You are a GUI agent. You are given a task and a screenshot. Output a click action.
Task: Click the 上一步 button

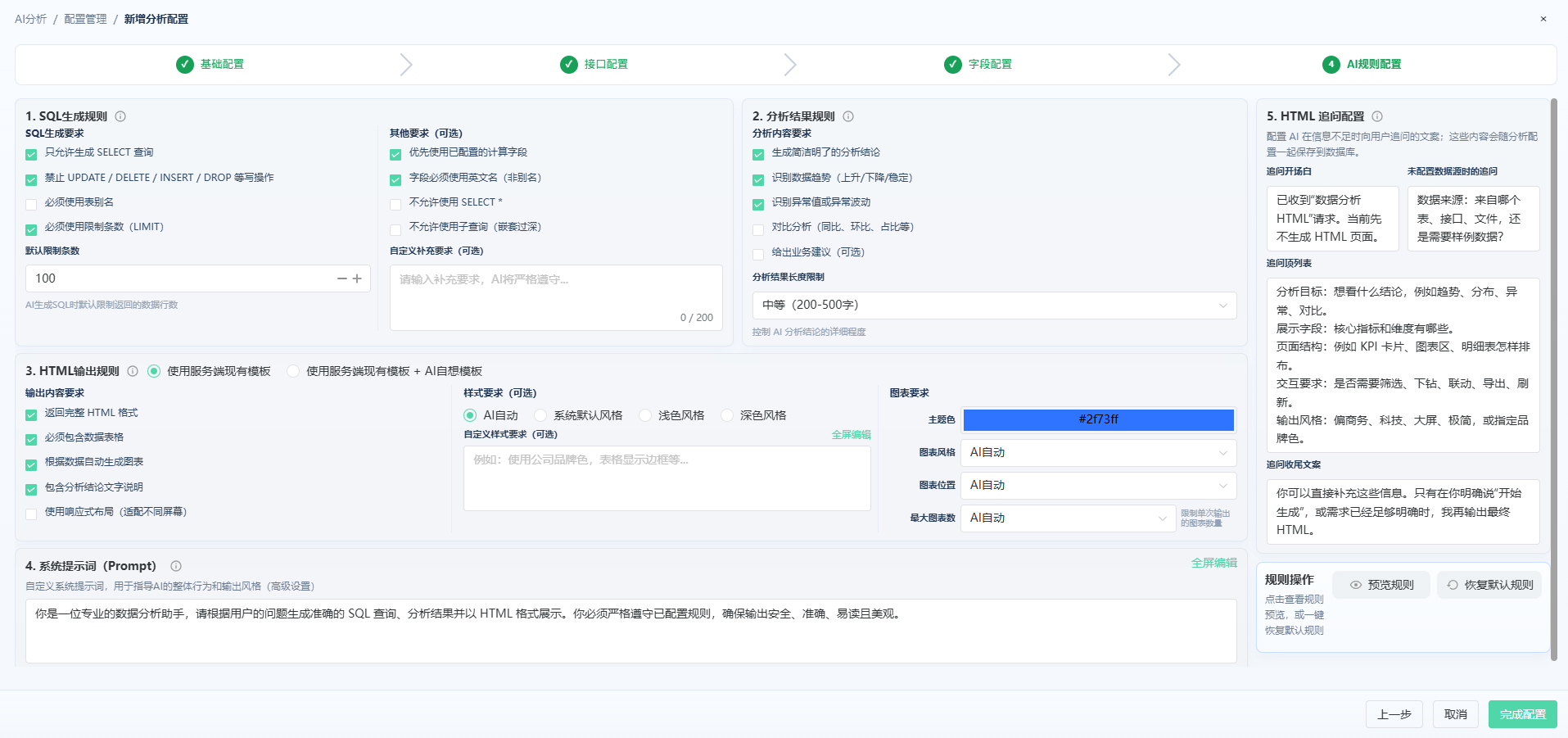(x=1394, y=714)
